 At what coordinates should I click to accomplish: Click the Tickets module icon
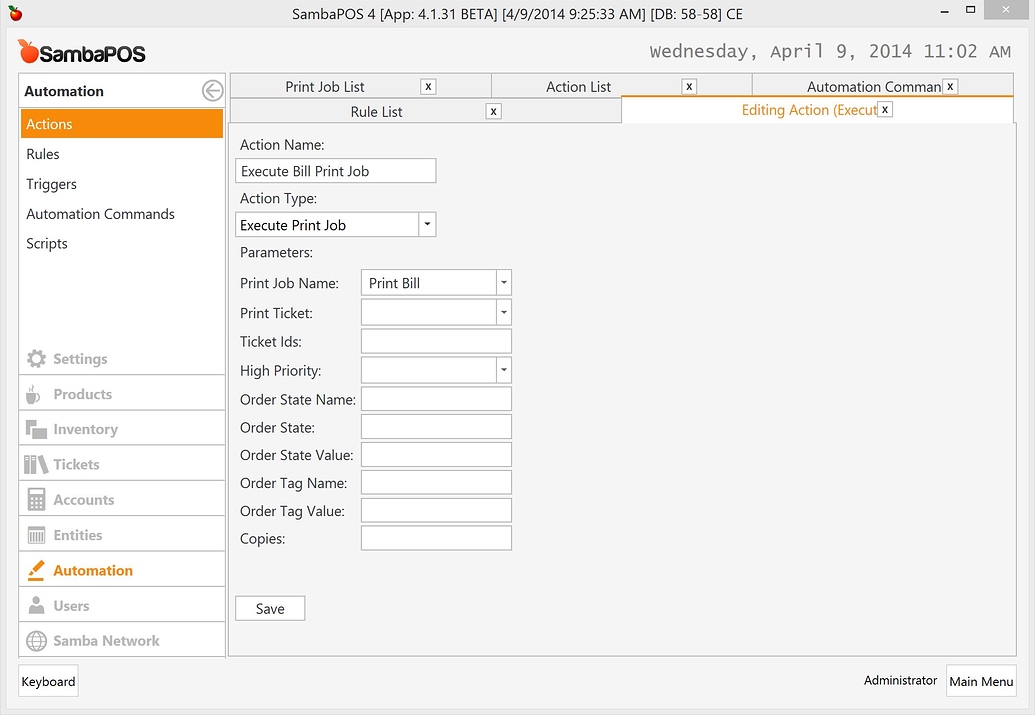tap(37, 463)
